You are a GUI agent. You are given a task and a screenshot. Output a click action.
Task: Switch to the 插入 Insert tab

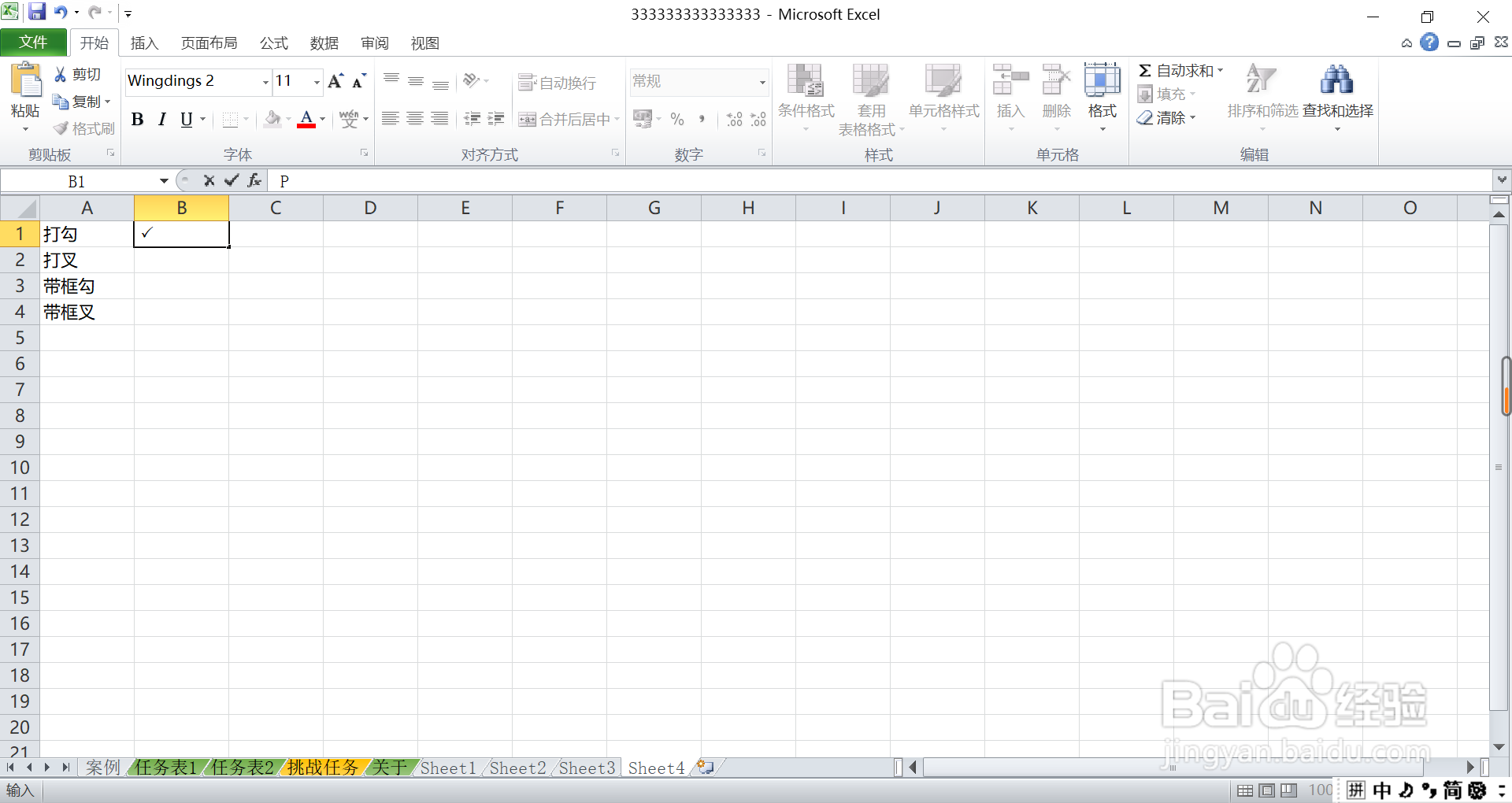[144, 43]
